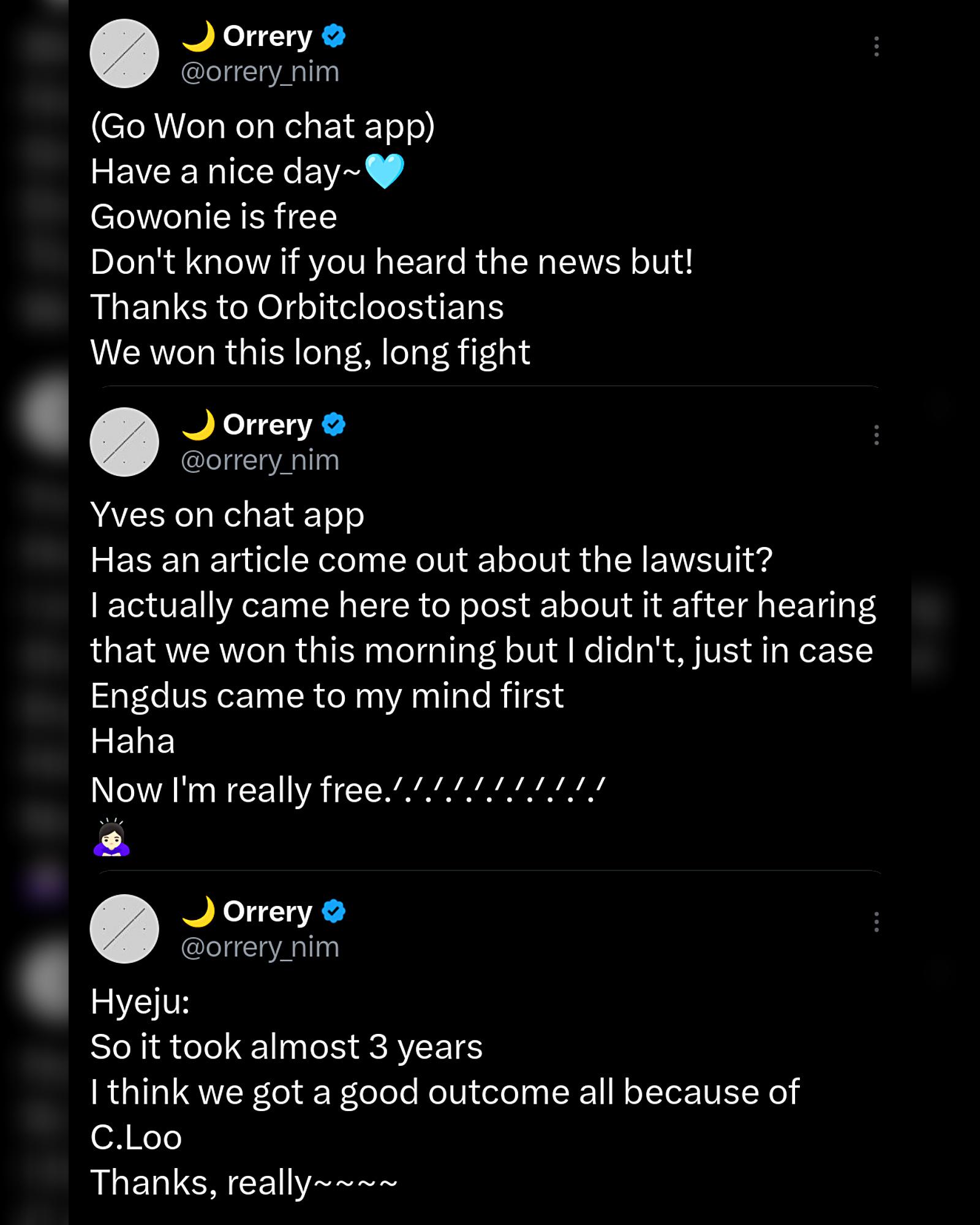980x1225 pixels.
Task: Click the bowing person emoji
Action: pyautogui.click(x=111, y=837)
